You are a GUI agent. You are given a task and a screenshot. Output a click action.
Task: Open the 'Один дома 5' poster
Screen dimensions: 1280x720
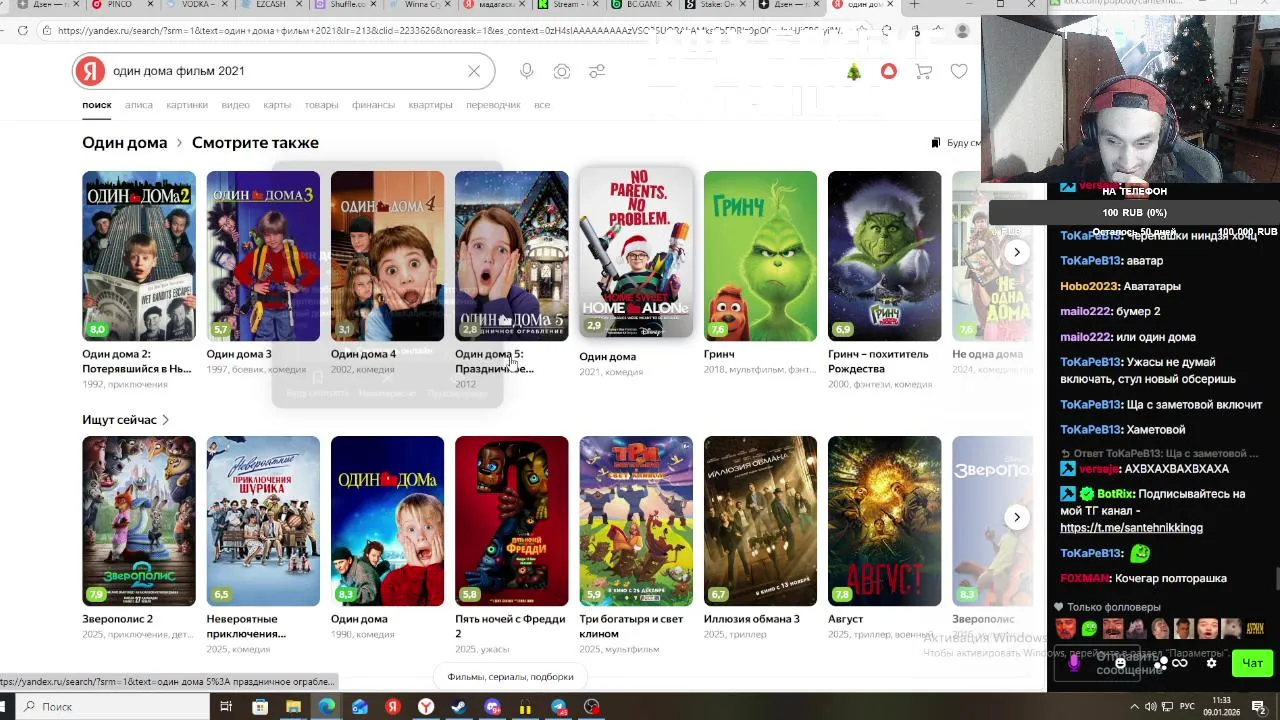(x=511, y=256)
